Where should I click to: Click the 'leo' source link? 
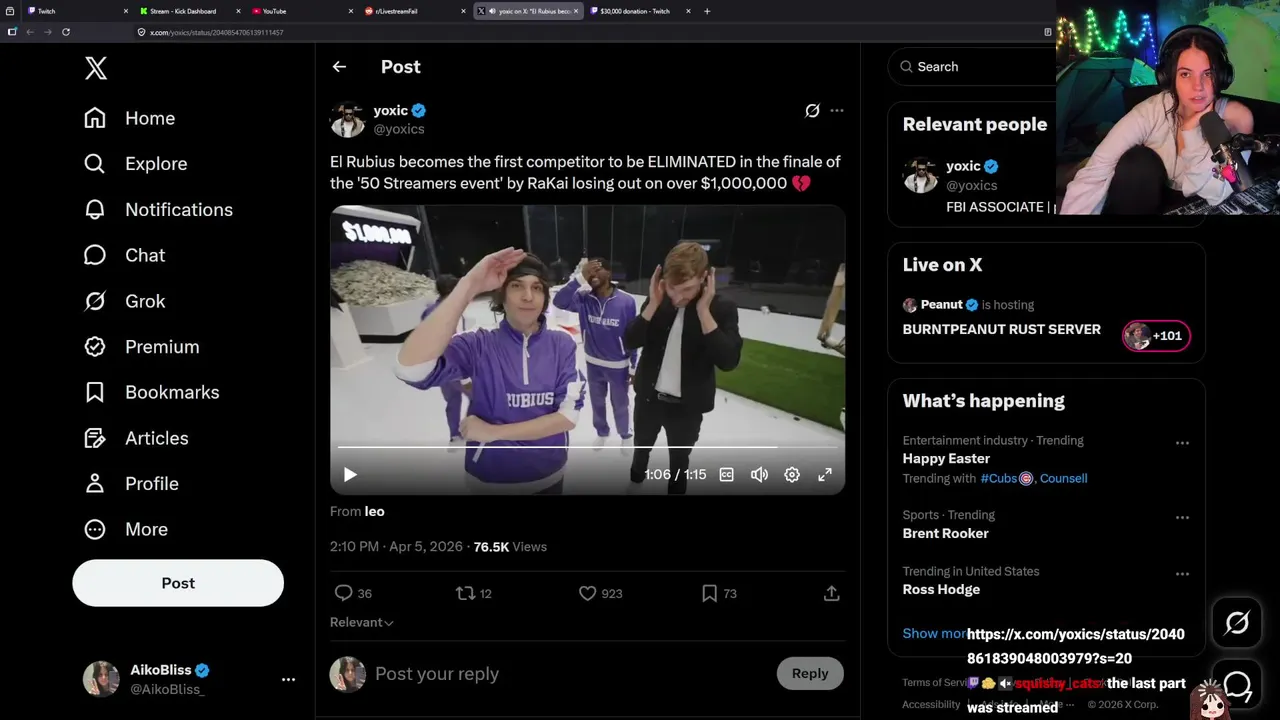374,511
